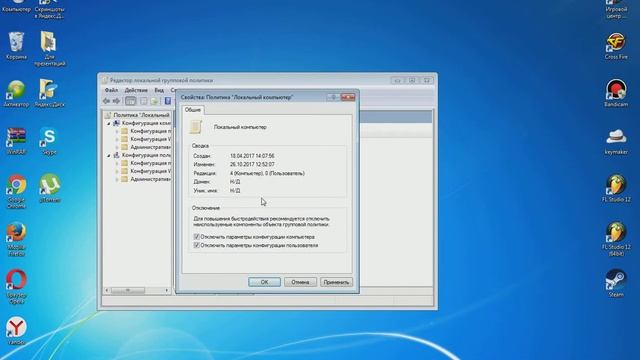Click the question mark help button in dialog title

coord(333,97)
